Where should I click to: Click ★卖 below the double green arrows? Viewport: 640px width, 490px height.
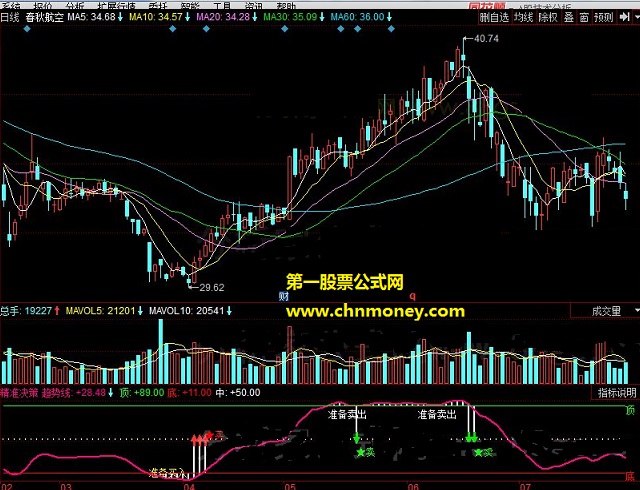click(x=484, y=452)
